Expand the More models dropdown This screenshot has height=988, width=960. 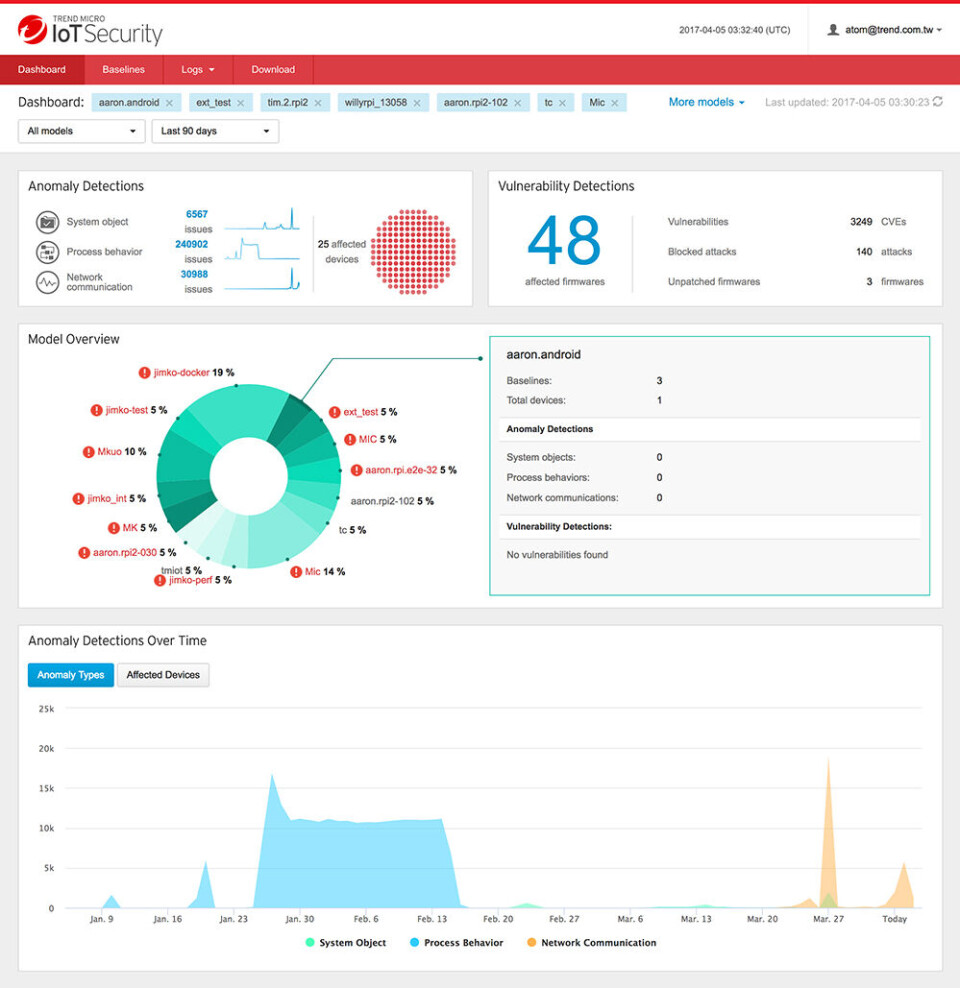click(707, 102)
